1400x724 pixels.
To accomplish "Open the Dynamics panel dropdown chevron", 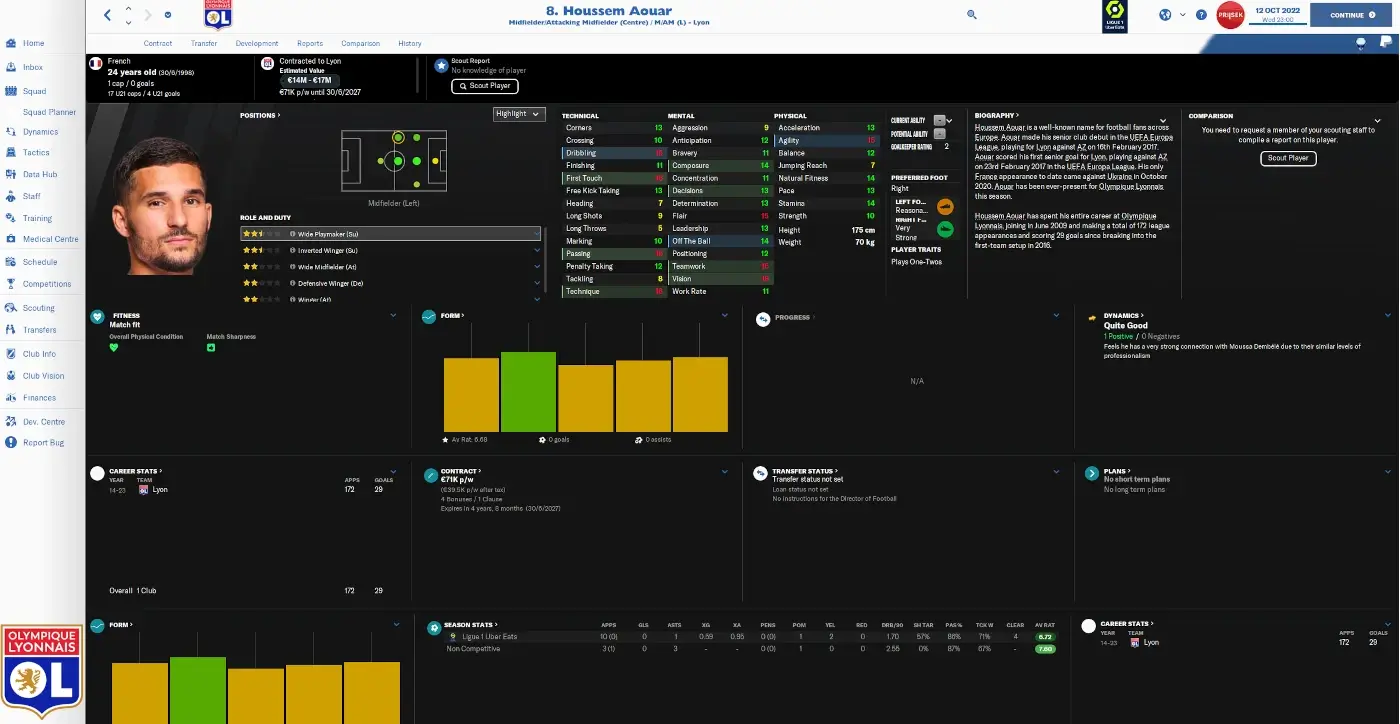I will click(x=1388, y=316).
